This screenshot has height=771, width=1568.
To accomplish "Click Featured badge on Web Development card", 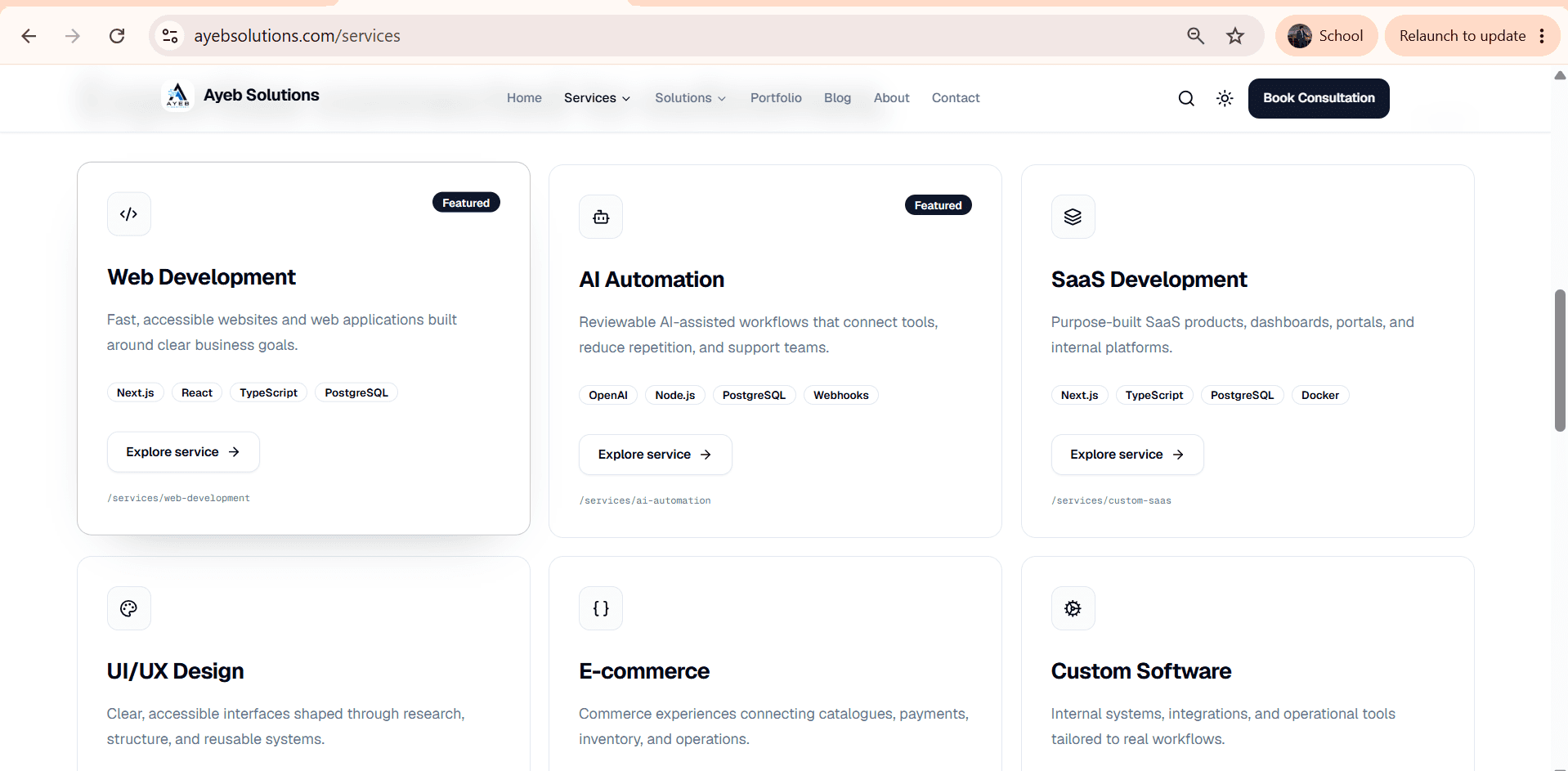I will [466, 203].
